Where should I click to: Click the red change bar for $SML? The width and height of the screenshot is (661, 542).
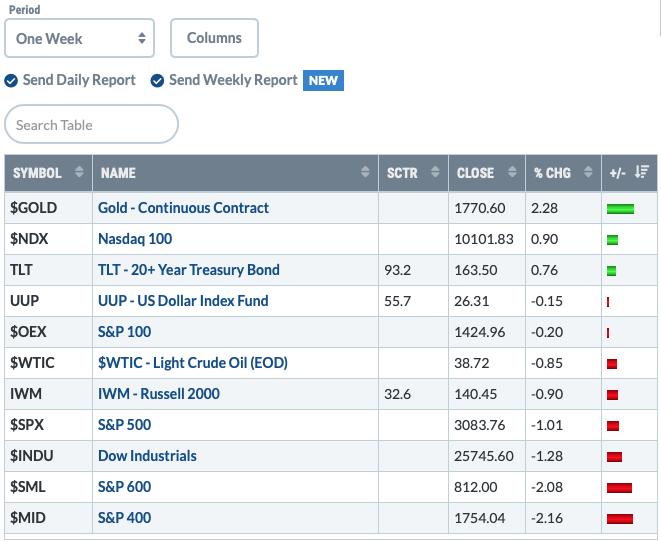tap(619, 488)
